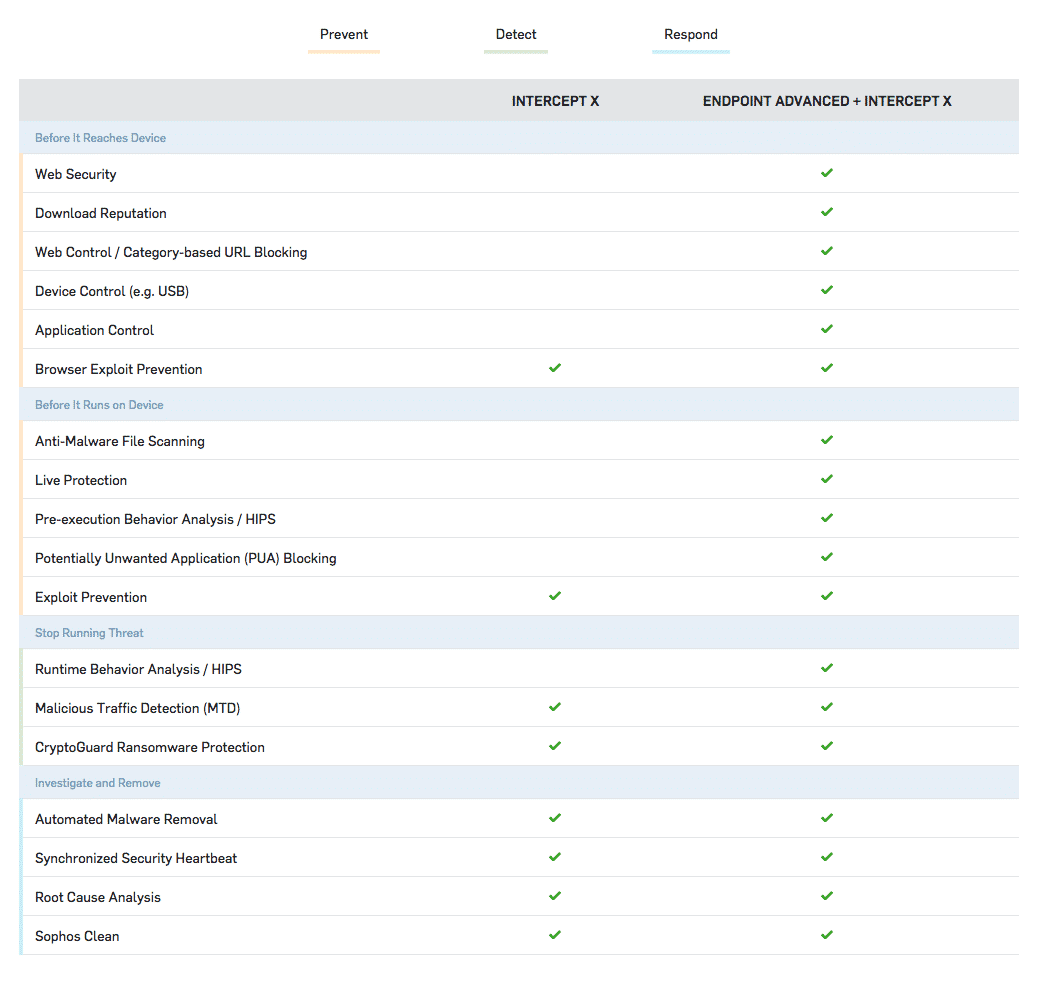This screenshot has width=1051, height=993.
Task: Click Endpoint Advanced checkmark for Web Security
Action: (826, 173)
